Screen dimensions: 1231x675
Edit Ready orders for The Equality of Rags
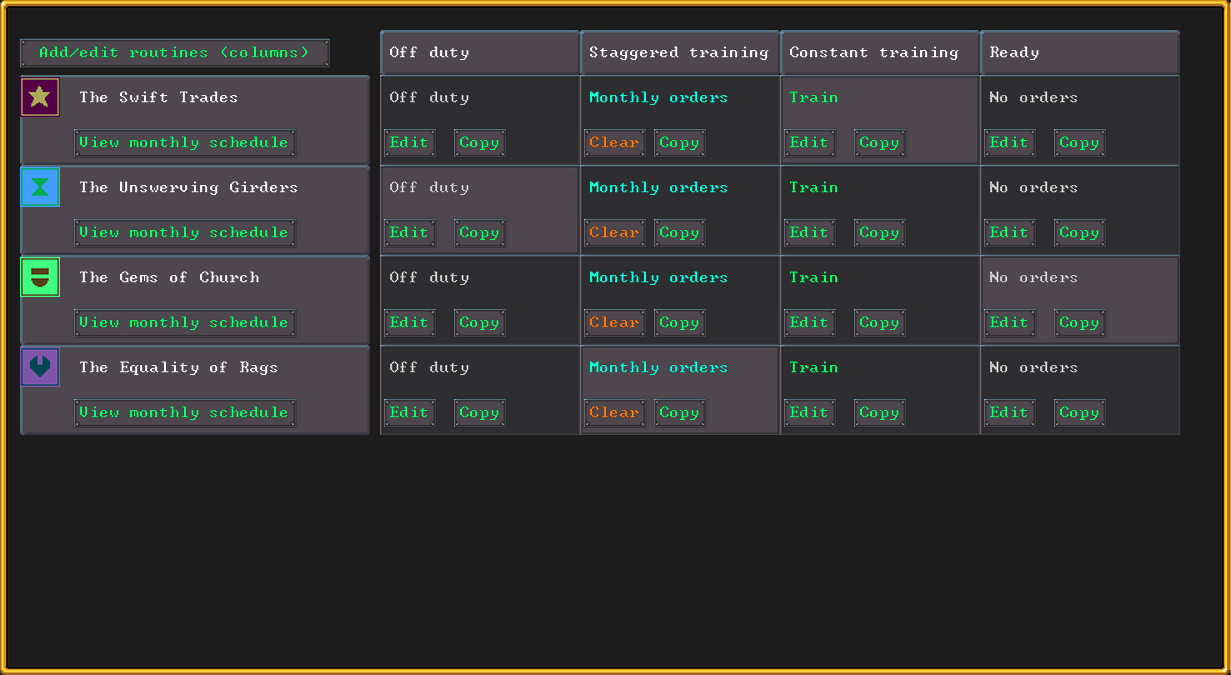click(x=1010, y=413)
